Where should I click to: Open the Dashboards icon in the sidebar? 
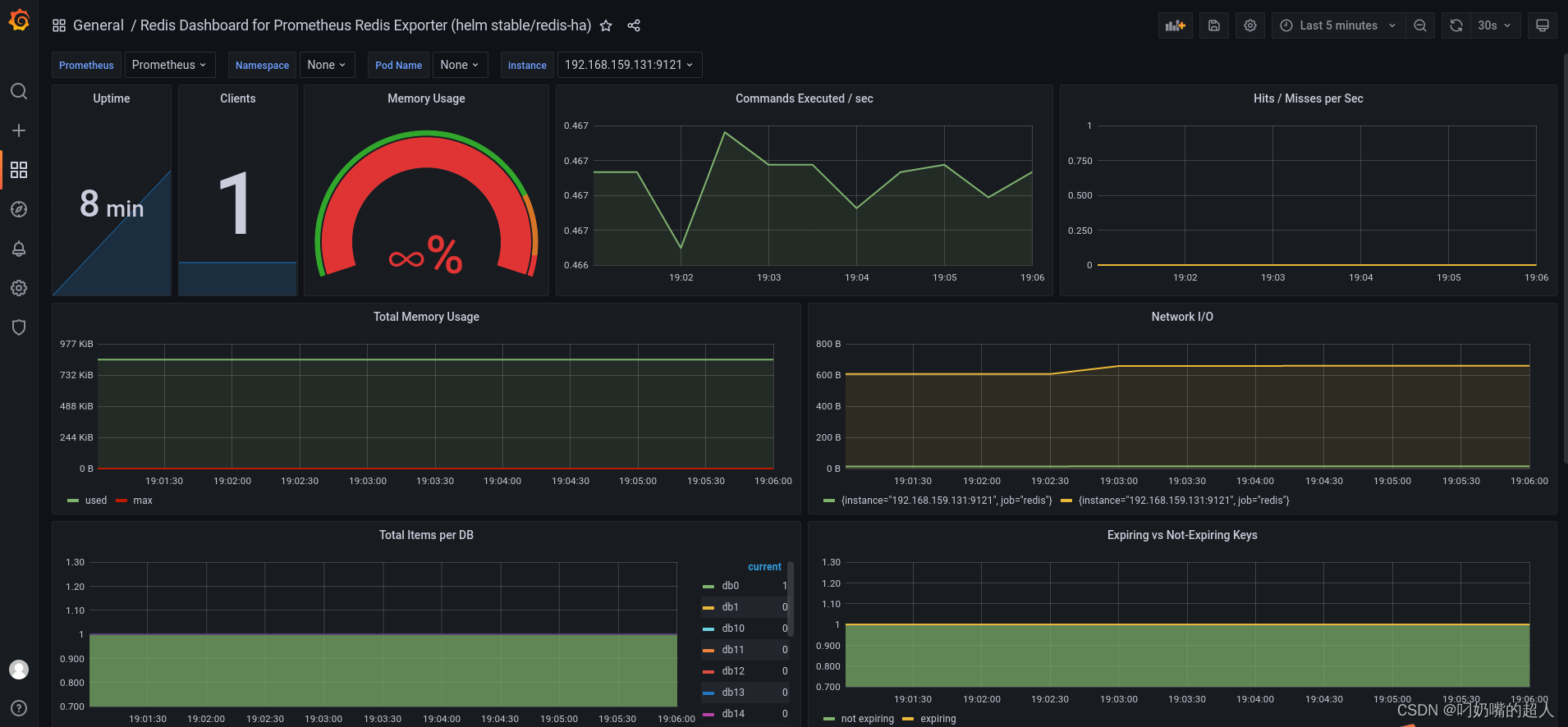tap(19, 170)
